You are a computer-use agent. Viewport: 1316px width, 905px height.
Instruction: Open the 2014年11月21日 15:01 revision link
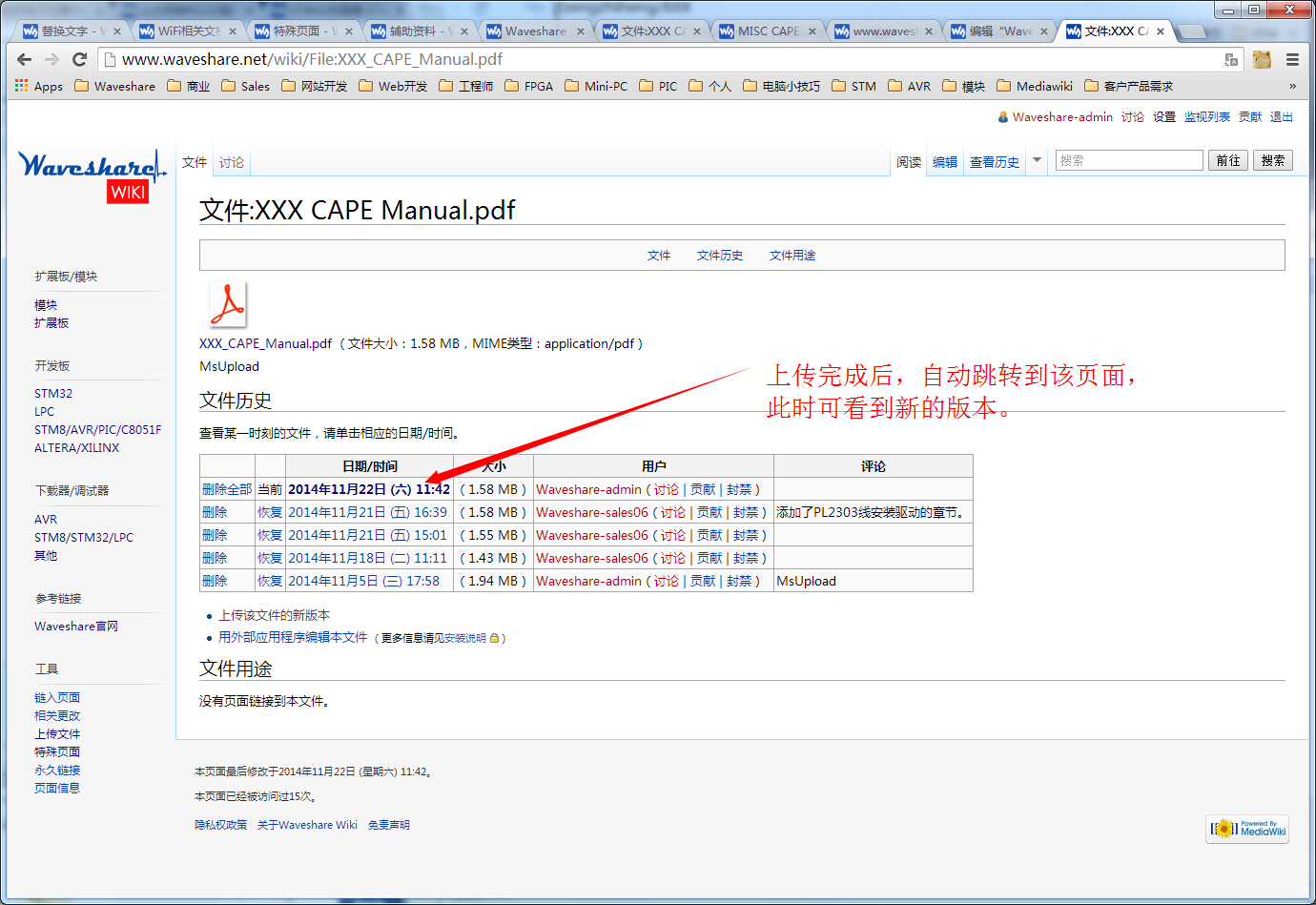[x=367, y=535]
